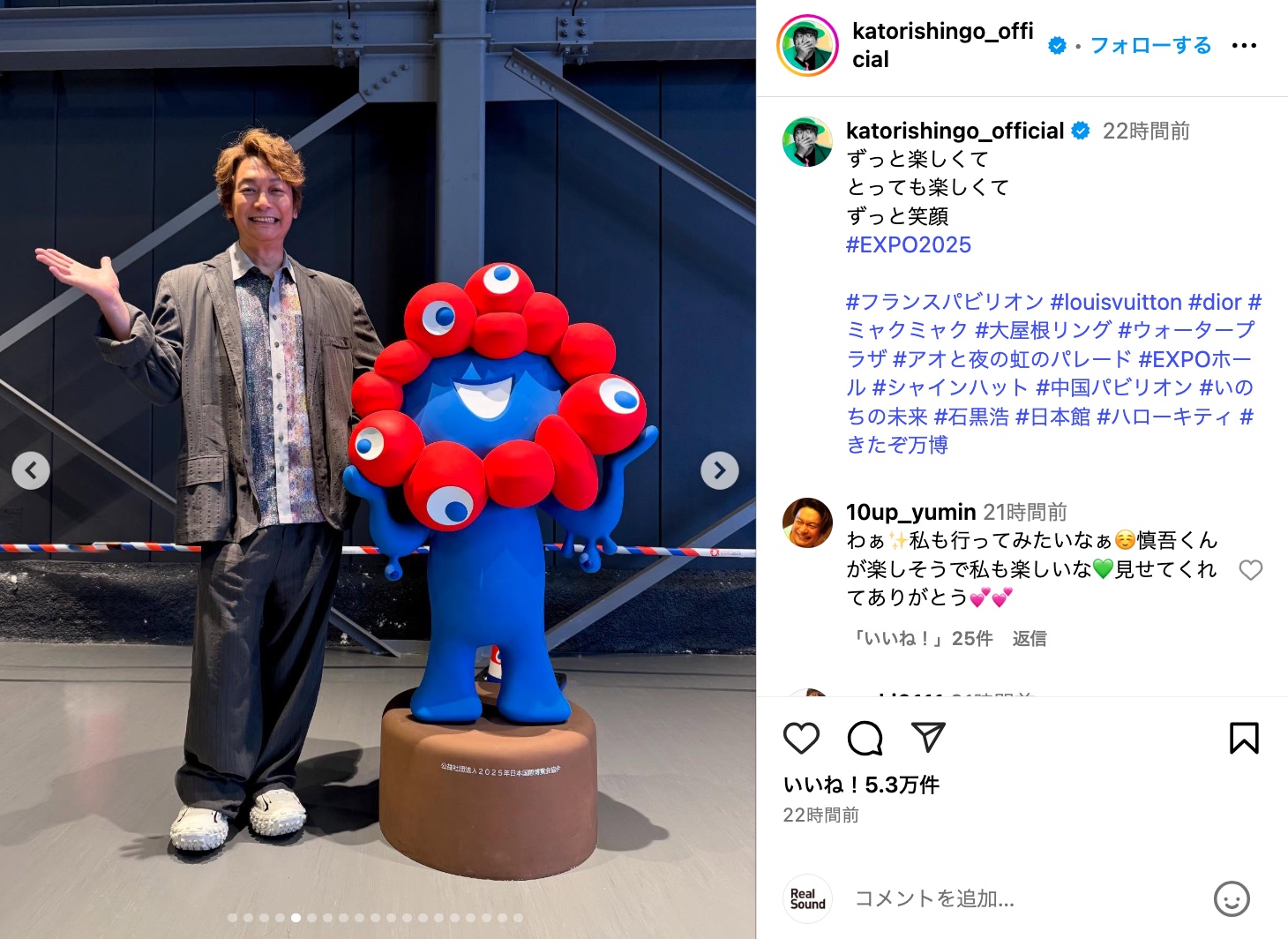Click the フォローする follow button
Viewport: 1288px width, 939px height.
pos(1150,45)
